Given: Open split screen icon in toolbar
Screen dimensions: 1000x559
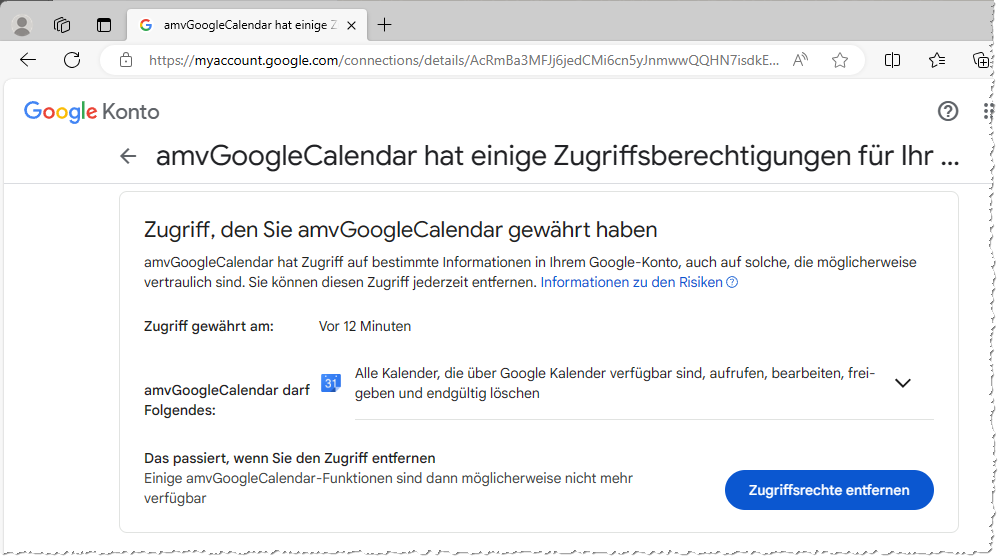Looking at the screenshot, I should [x=892, y=60].
